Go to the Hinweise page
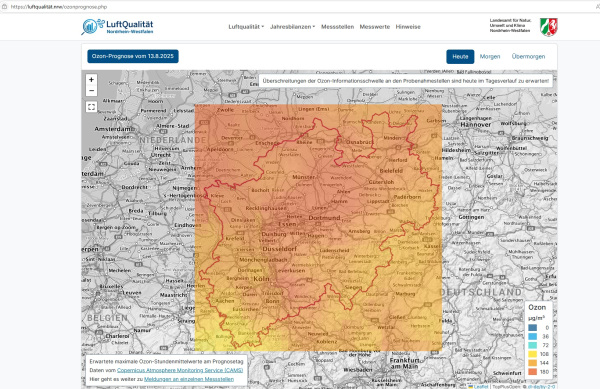The image size is (600, 389). coord(408,27)
